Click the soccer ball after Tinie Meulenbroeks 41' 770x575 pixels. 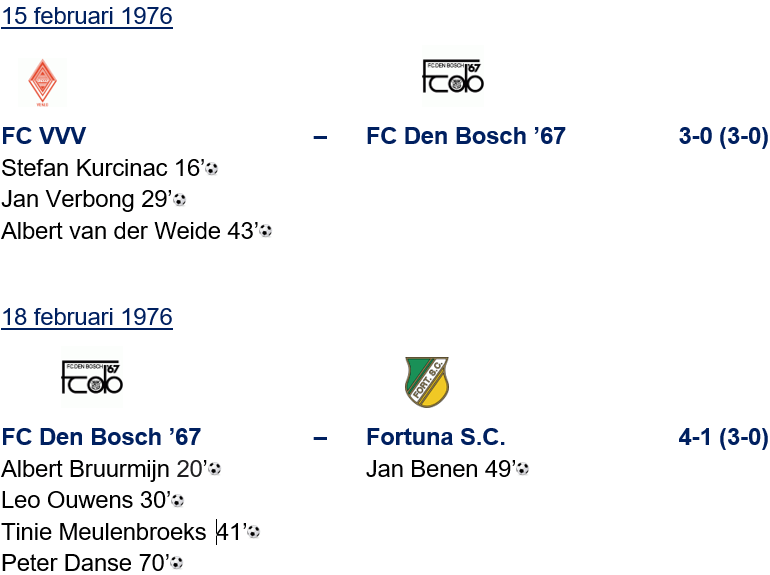click(253, 533)
